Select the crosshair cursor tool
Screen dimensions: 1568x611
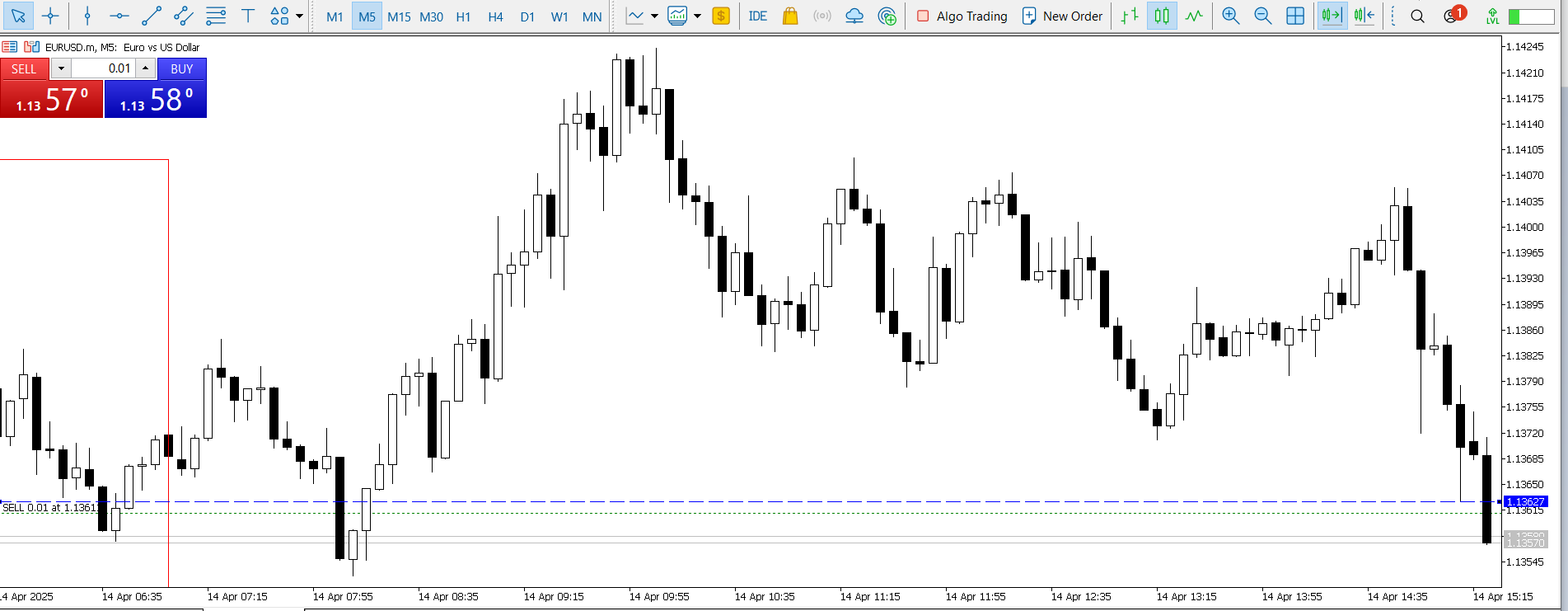click(50, 16)
